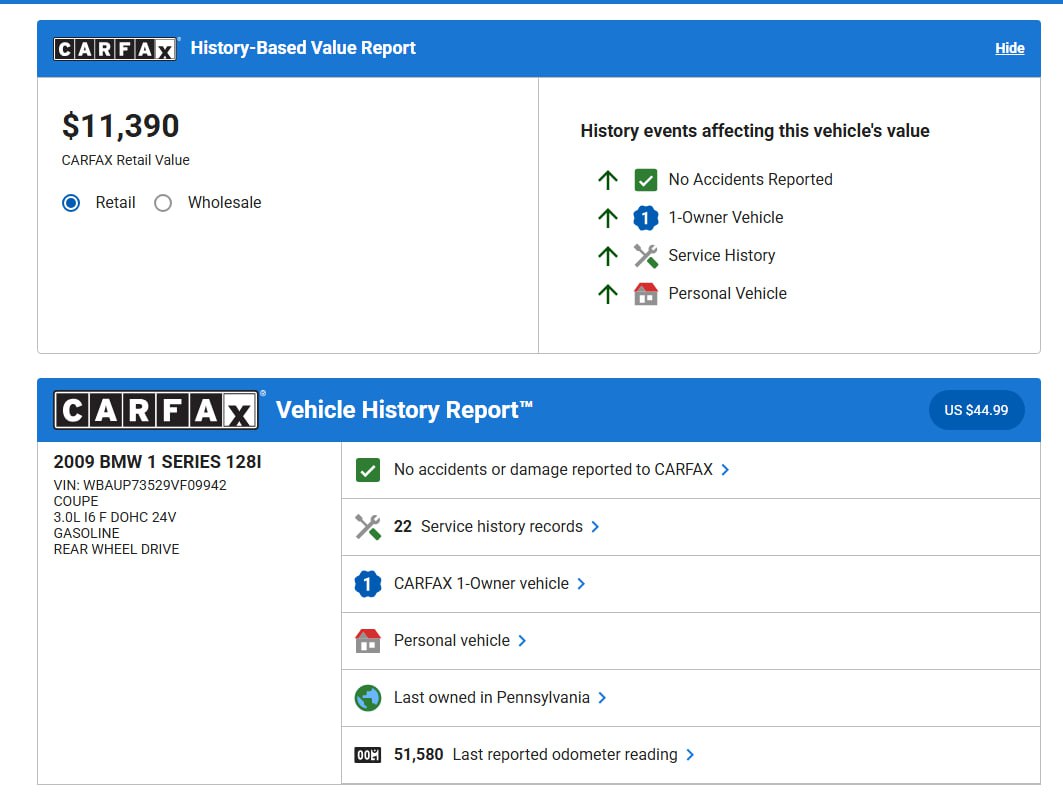Click History events affecting this vehicle's value heading

click(x=755, y=131)
